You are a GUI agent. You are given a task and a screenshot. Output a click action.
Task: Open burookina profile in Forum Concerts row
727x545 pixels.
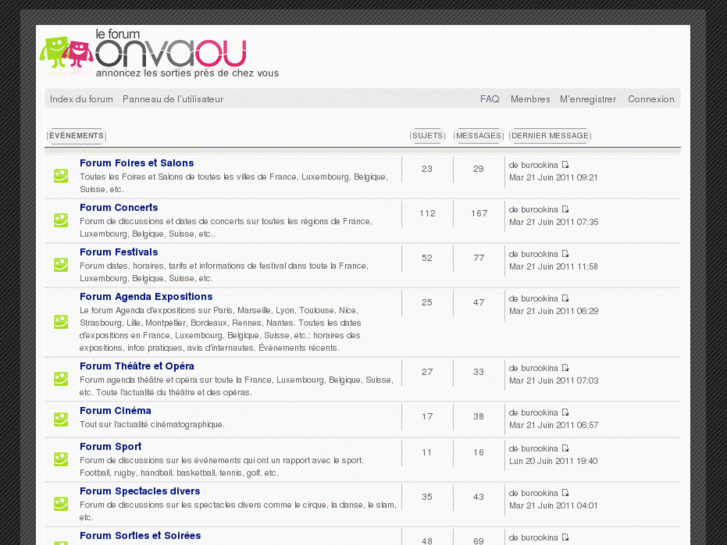[540, 210]
